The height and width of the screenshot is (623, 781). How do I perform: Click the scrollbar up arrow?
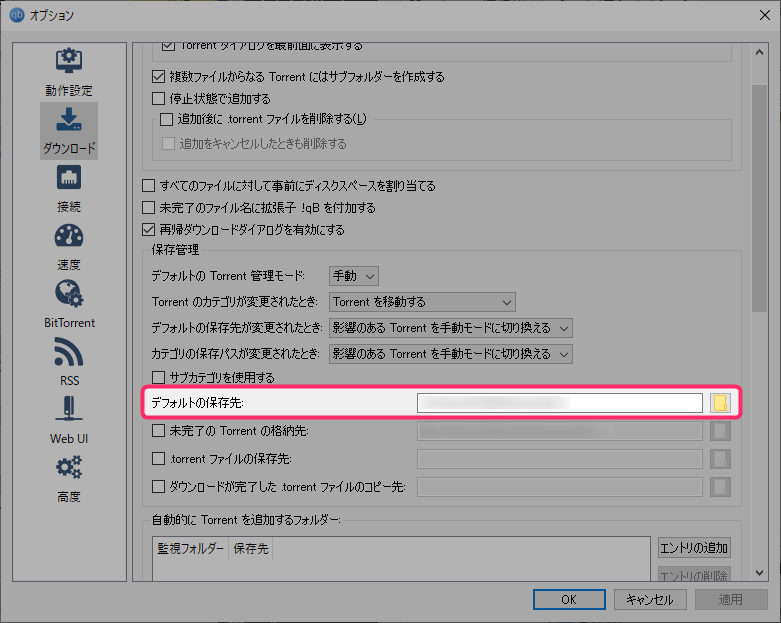759,52
